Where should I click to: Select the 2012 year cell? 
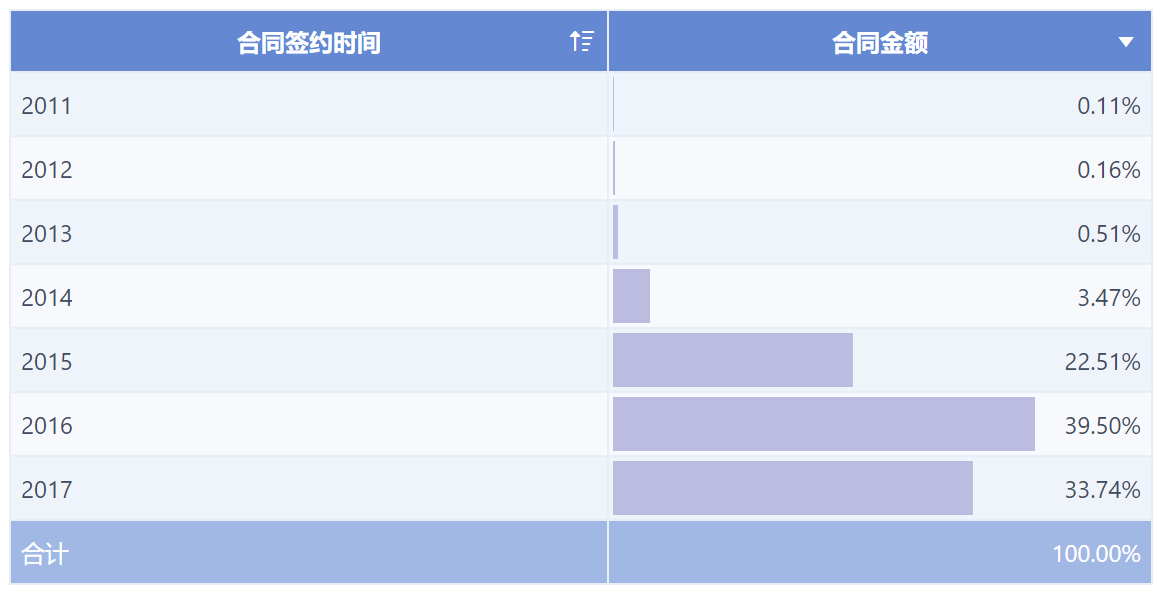pos(47,170)
